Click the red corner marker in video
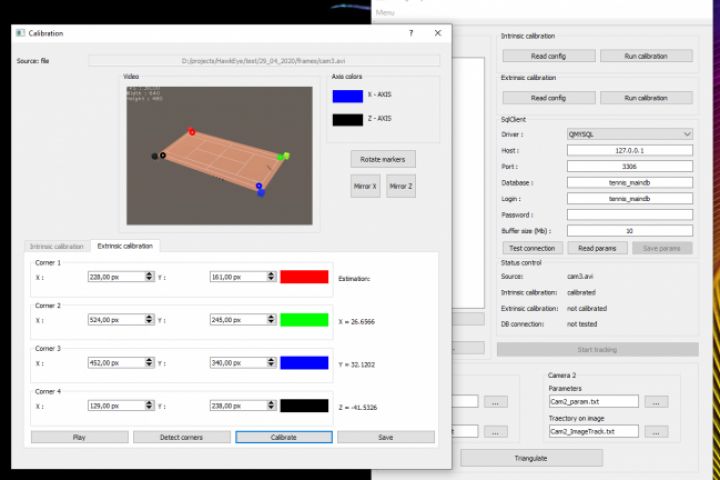Viewport: 720px width, 480px height. (191, 132)
